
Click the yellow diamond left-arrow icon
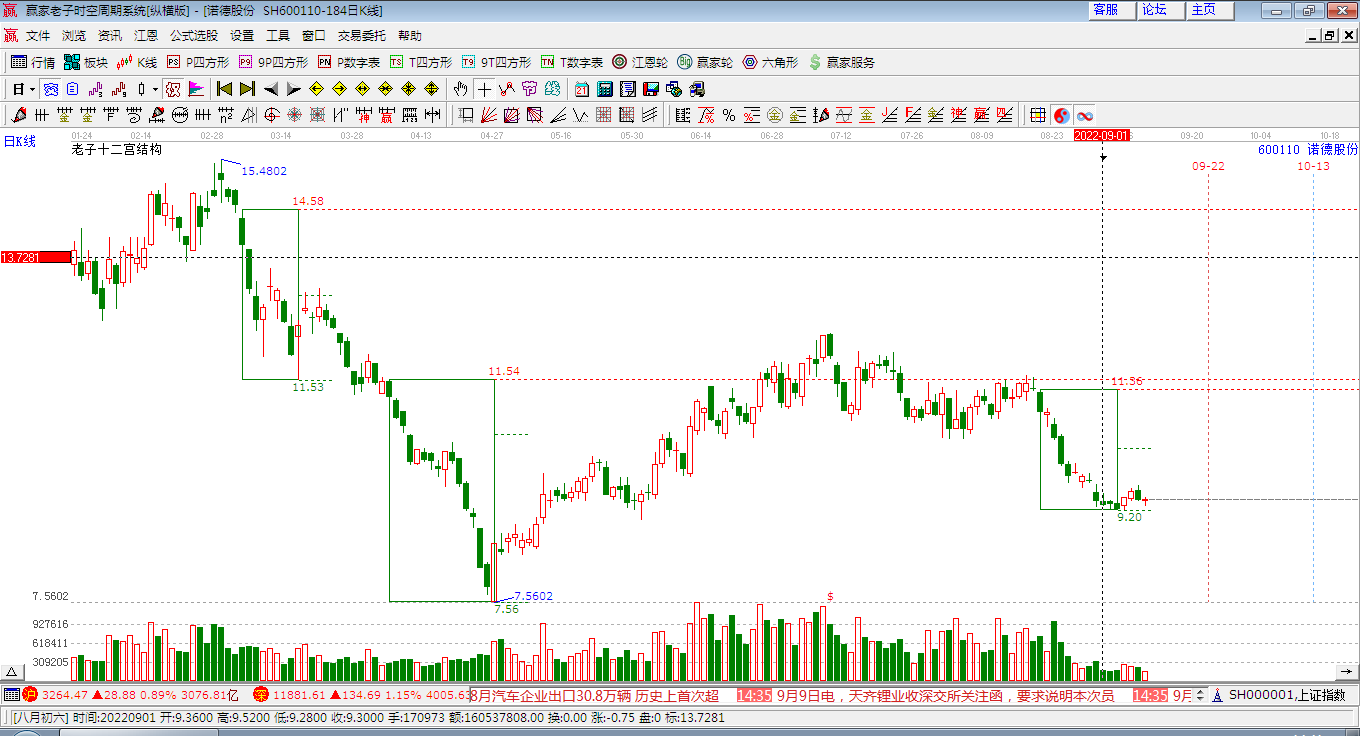[316, 89]
